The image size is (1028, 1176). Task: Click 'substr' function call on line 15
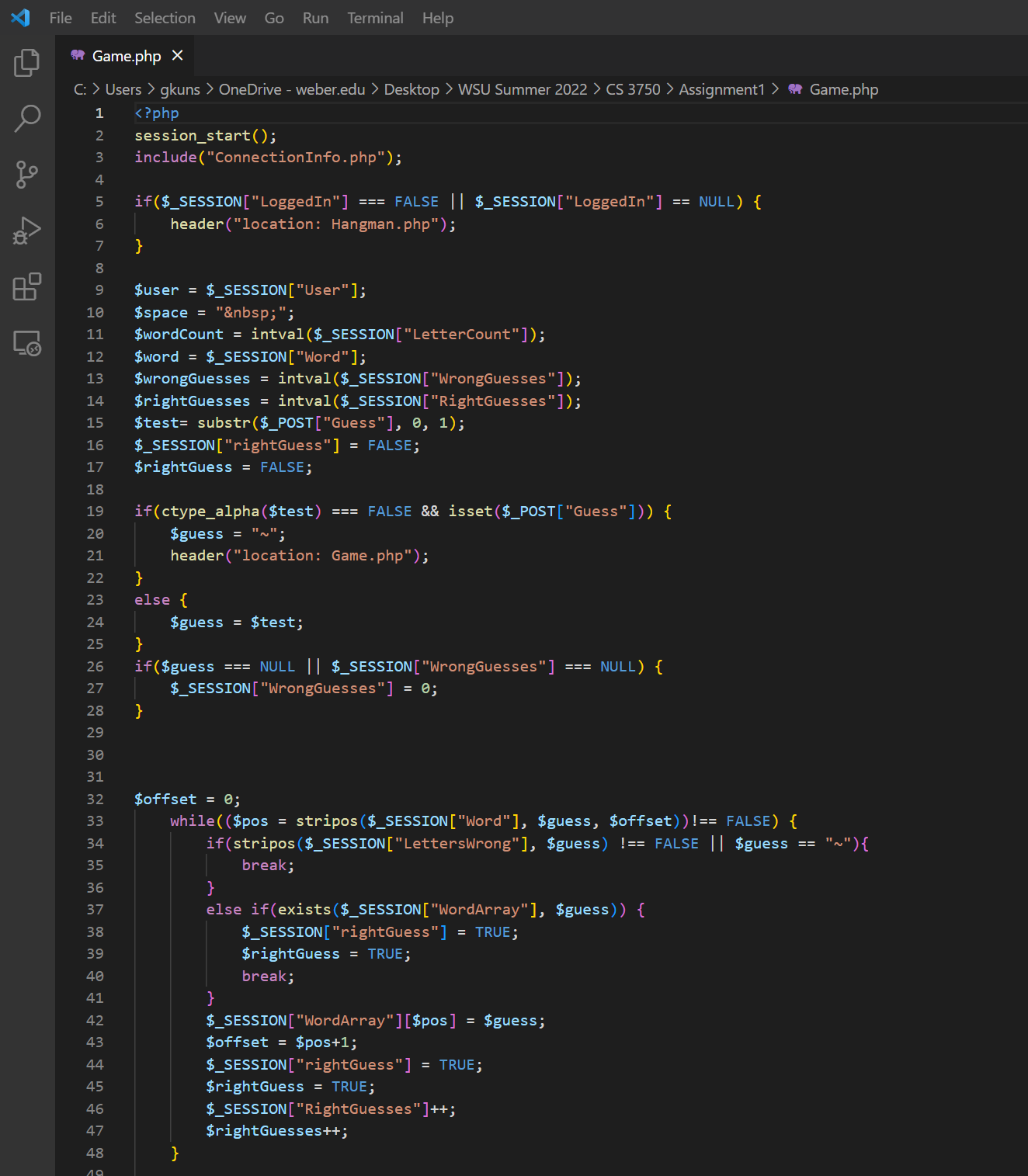224,423
